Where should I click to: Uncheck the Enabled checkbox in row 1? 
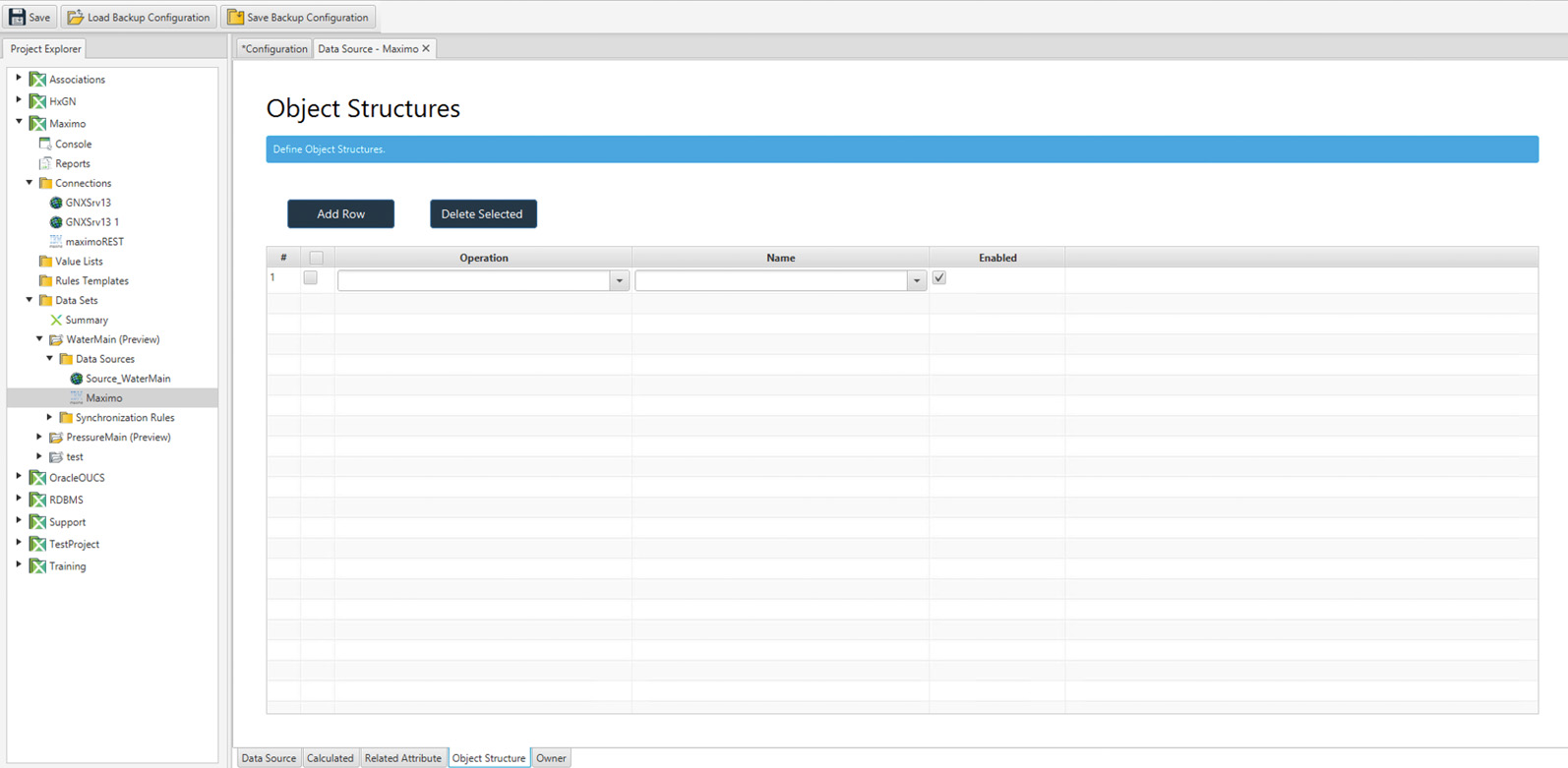939,278
